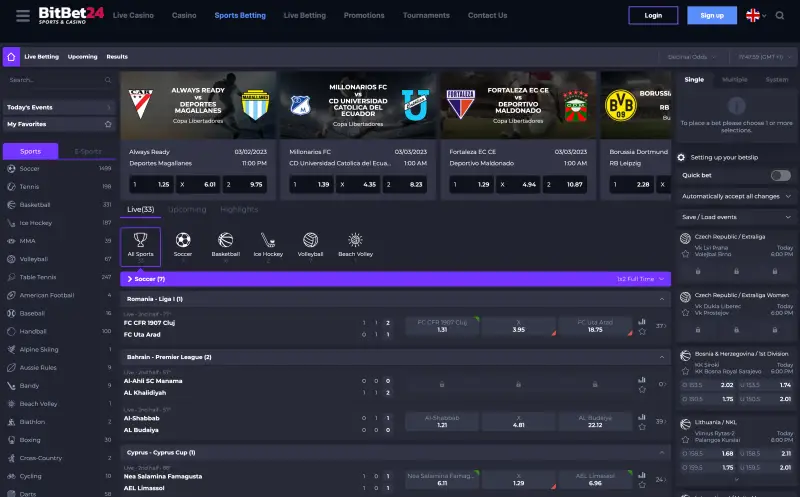Filter live events by Volleyball icon
The image size is (800, 497).
(310, 240)
